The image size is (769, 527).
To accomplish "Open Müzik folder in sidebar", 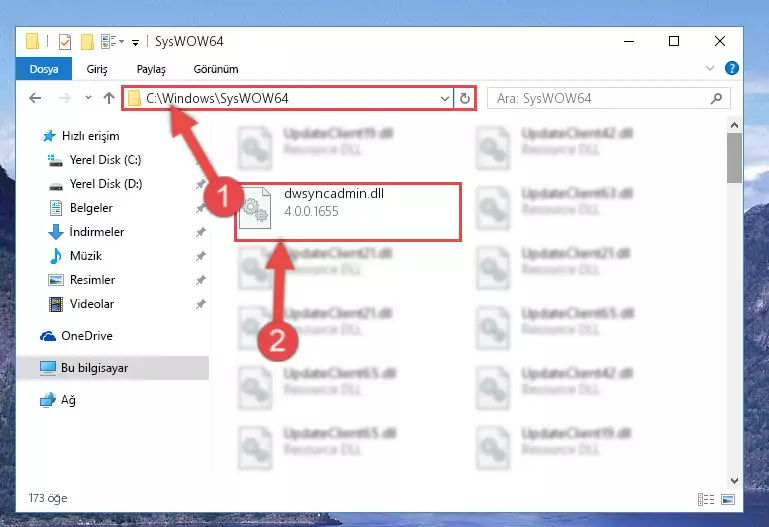I will tap(85, 256).
